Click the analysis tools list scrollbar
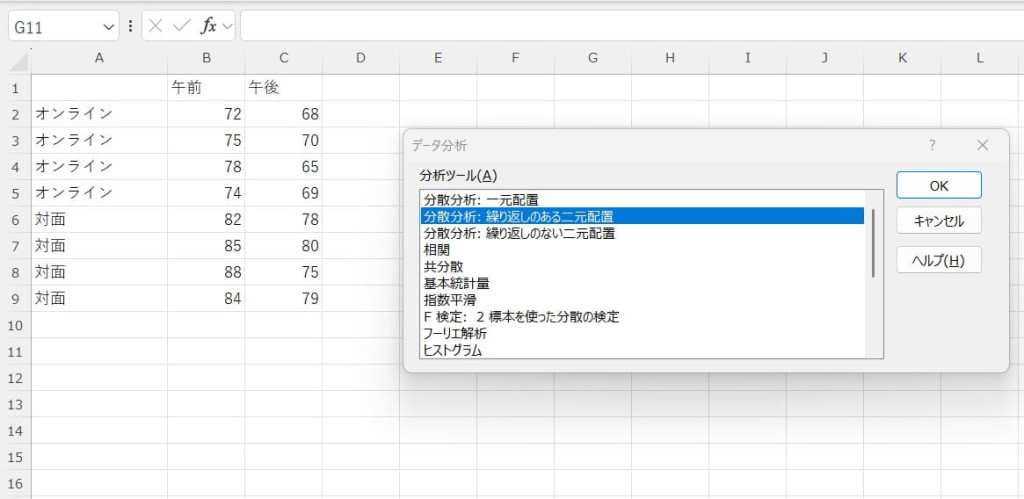This screenshot has height=499, width=1024. (x=874, y=243)
